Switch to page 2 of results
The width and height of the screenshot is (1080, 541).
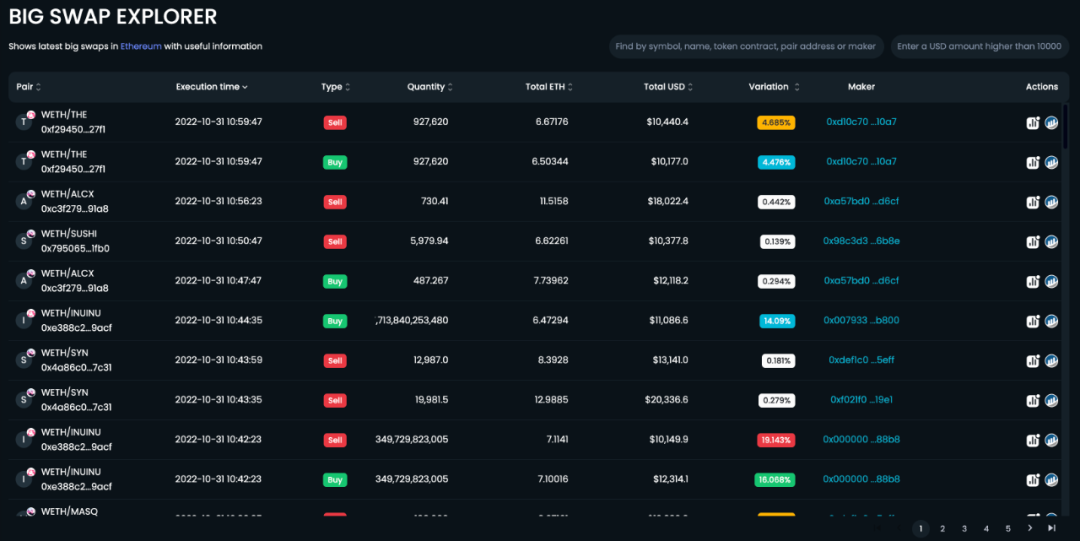pyautogui.click(x=942, y=528)
